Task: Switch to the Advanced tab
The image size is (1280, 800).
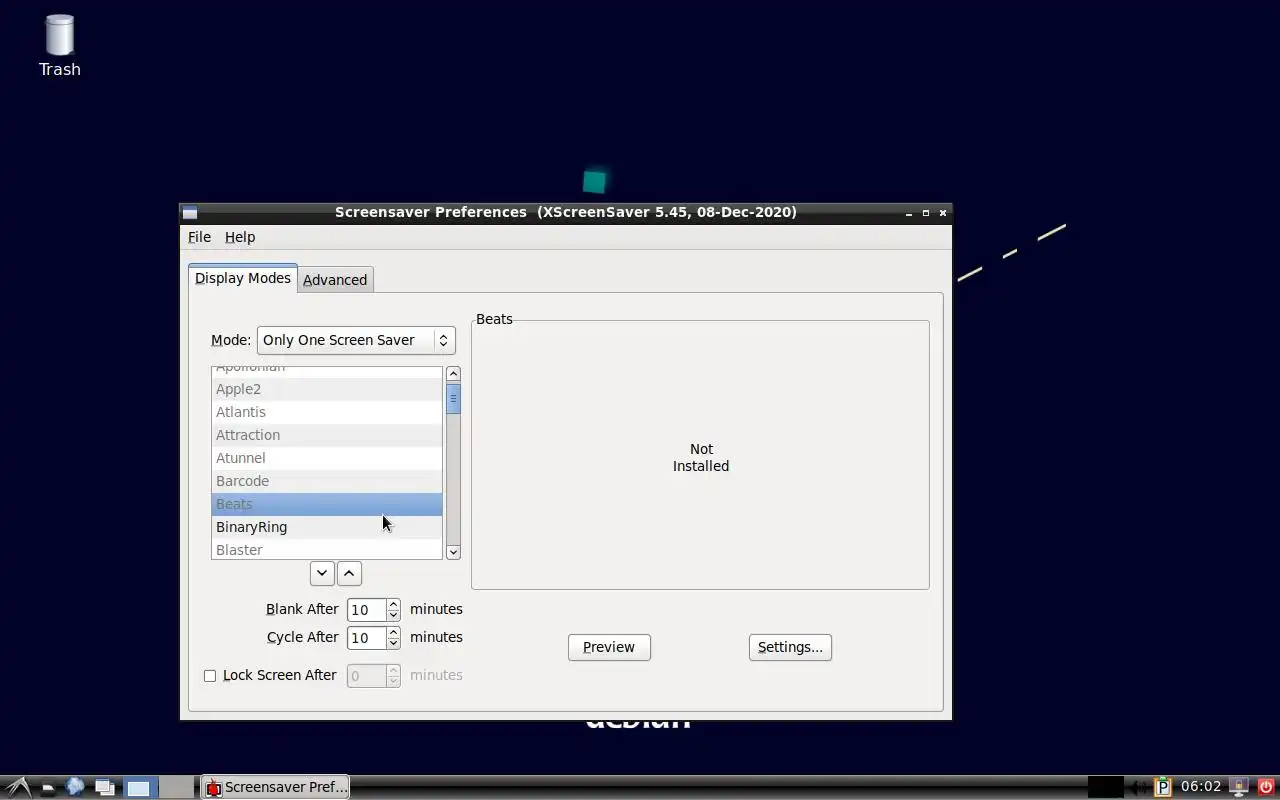Action: point(335,280)
